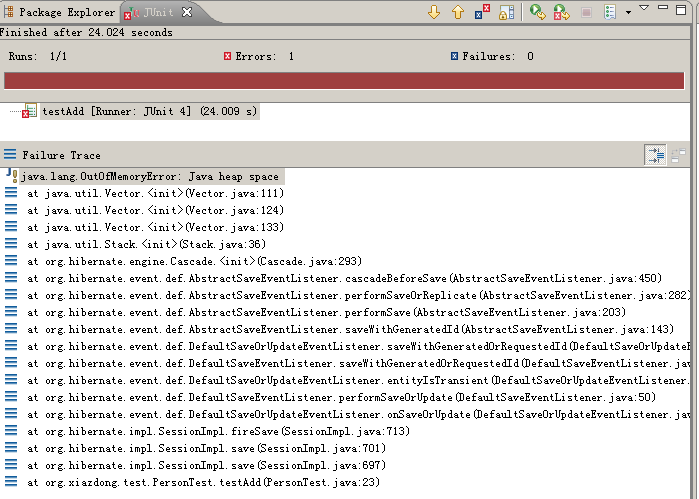The image size is (699, 499).
Task: Select DefaultSaveEventListener.saveWithGeneratedOrRequestedId line
Action: 358,363
